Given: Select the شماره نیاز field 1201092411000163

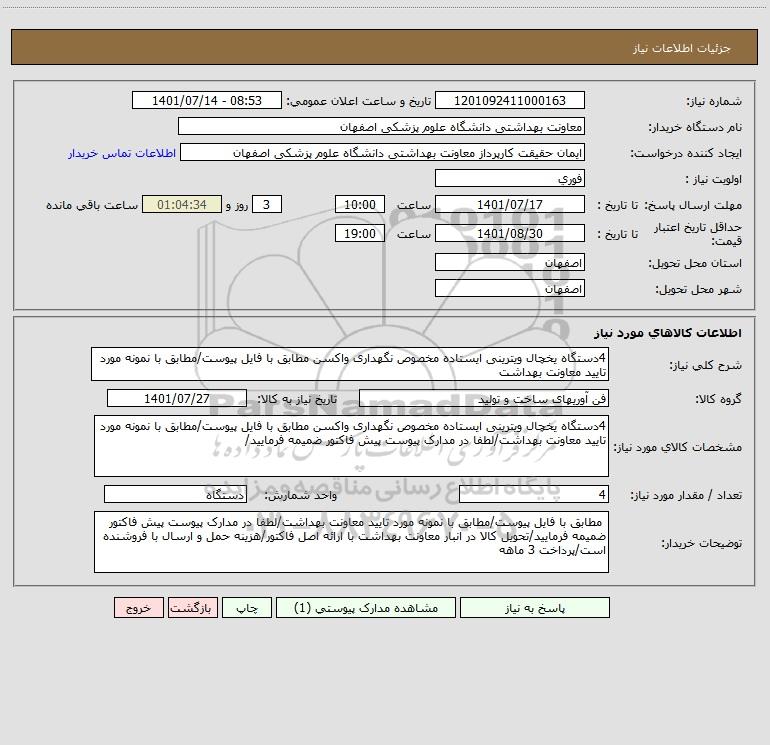Looking at the screenshot, I should [510, 100].
